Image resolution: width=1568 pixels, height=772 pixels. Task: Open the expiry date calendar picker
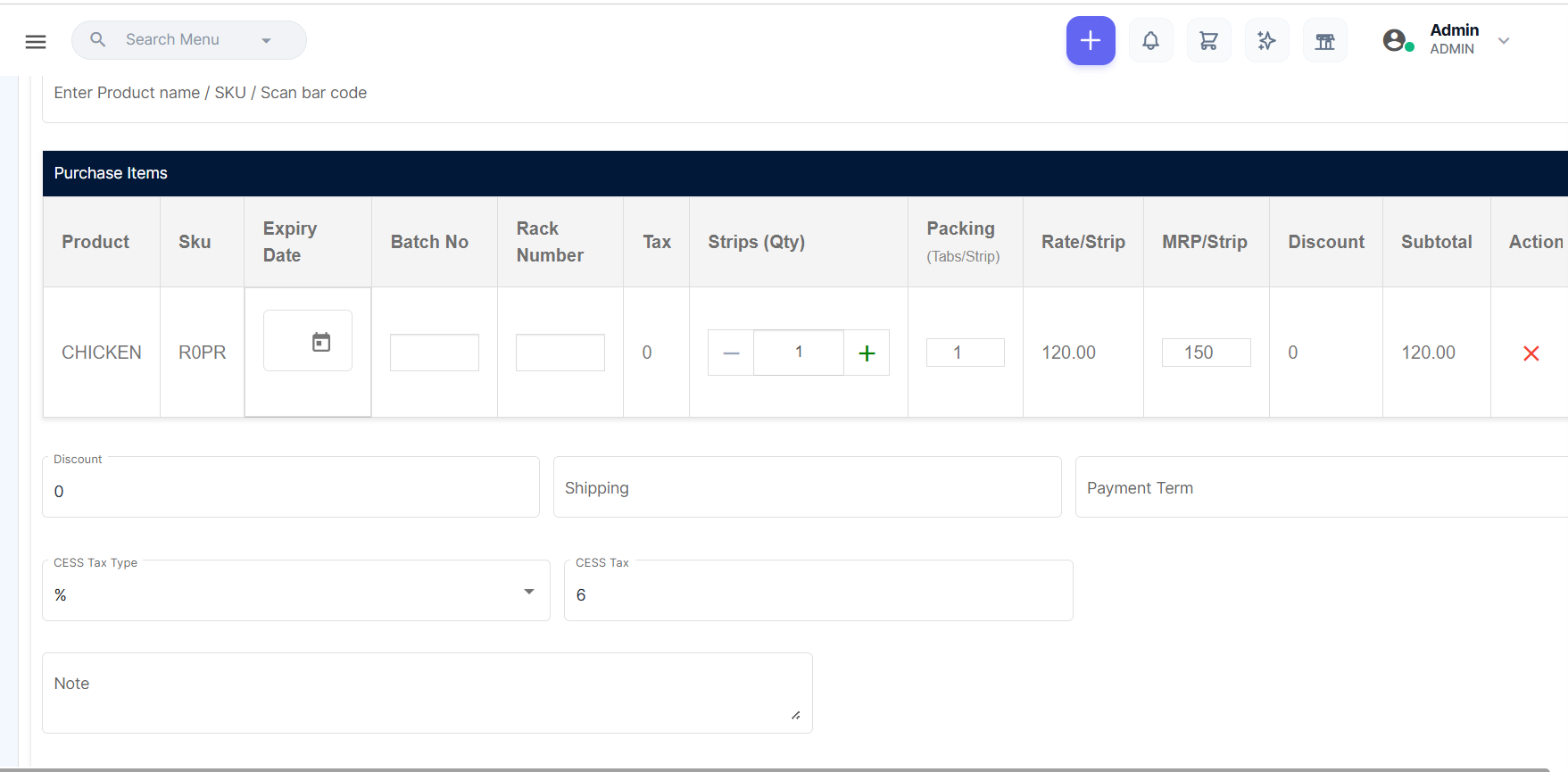pos(321,342)
